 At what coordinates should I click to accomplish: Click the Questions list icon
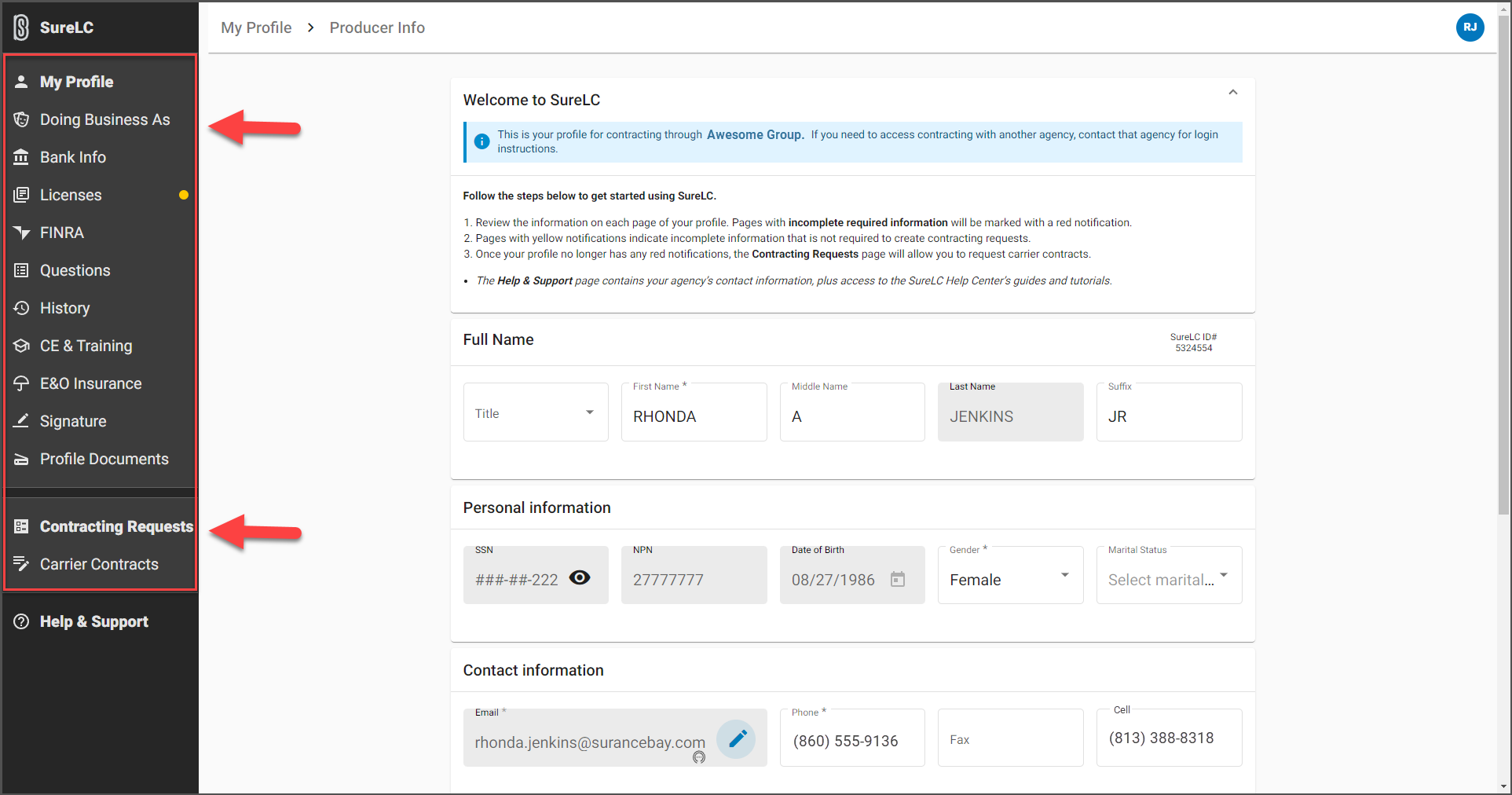click(21, 270)
